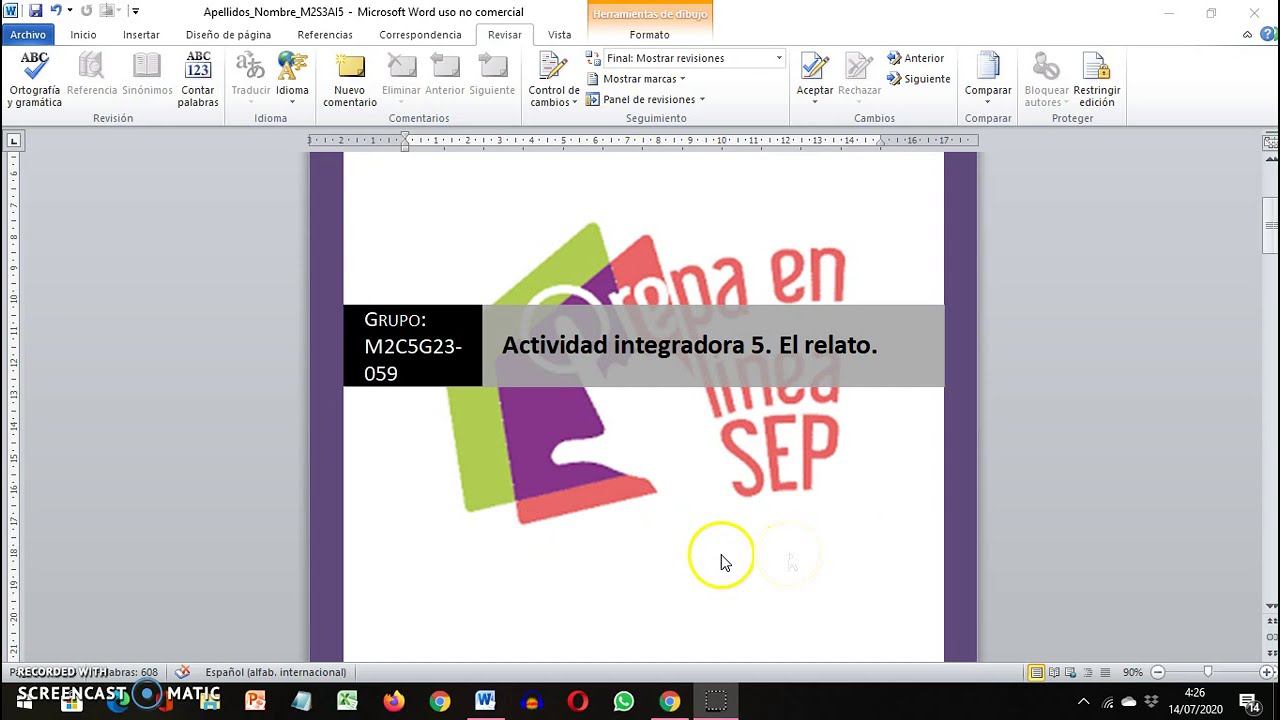The width and height of the screenshot is (1280, 720).
Task: Add a Nuevo comentario
Action: pyautogui.click(x=350, y=80)
